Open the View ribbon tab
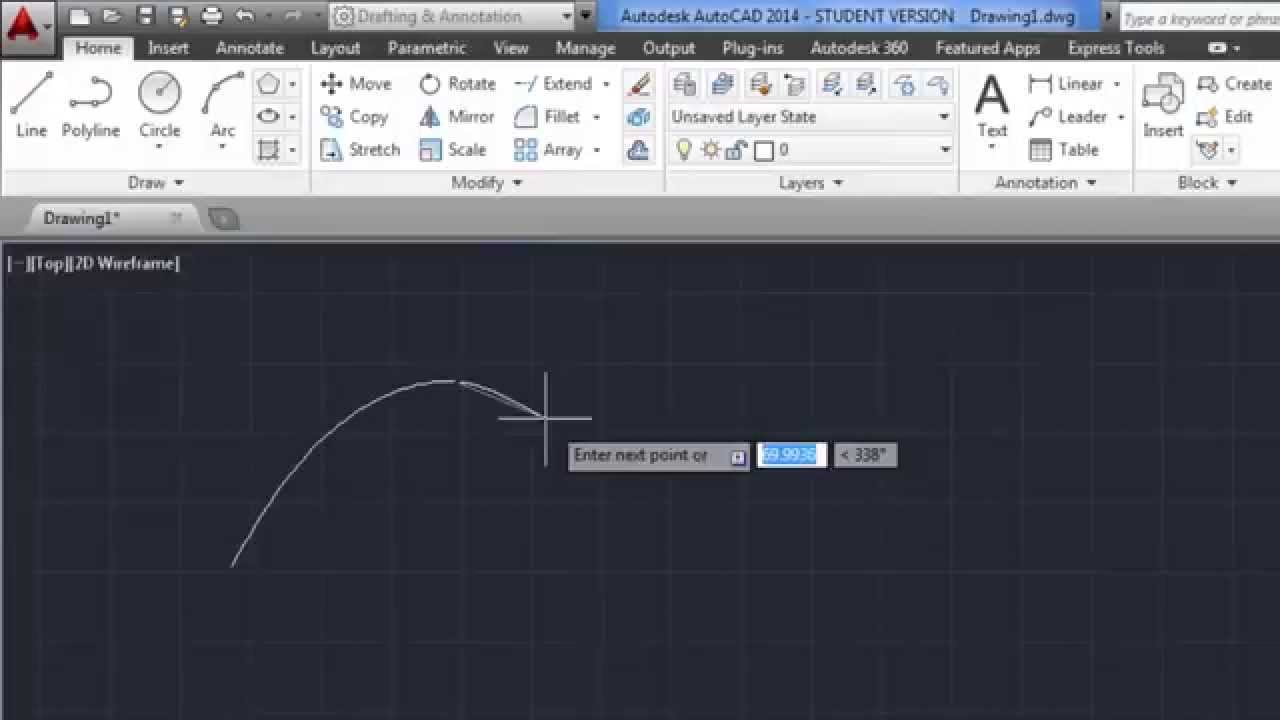Viewport: 1280px width, 720px height. [511, 48]
